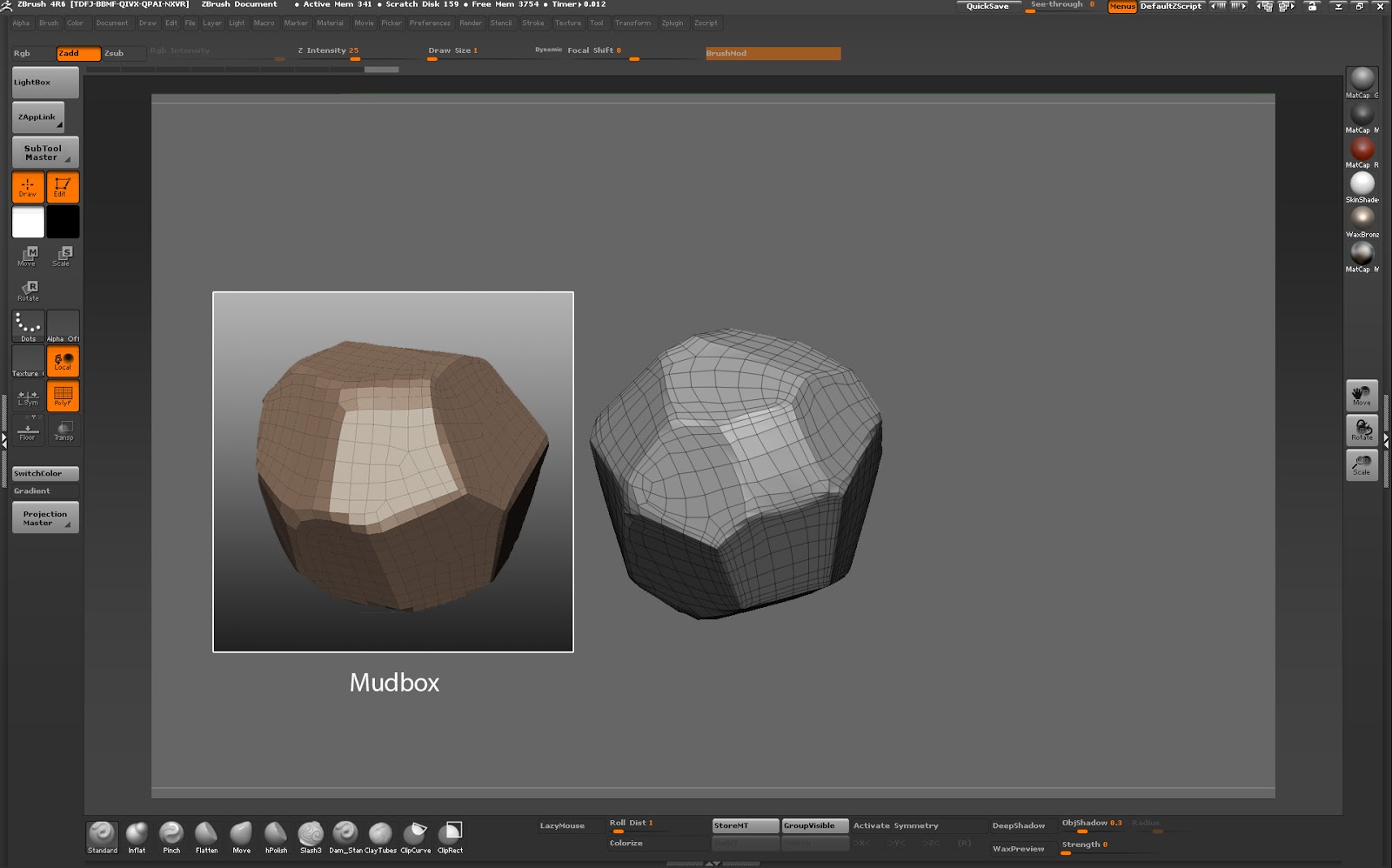Open Projection Master options
1392x868 pixels.
(x=44, y=517)
